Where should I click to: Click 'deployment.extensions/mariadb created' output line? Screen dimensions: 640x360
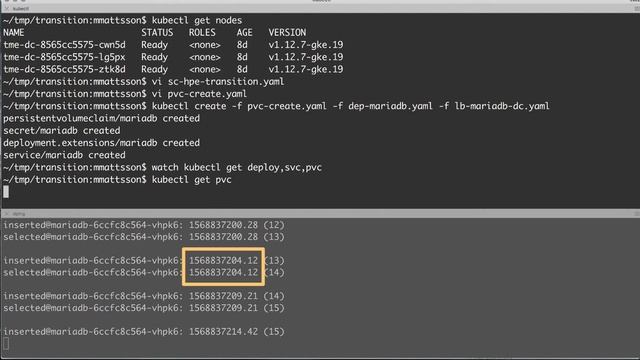[x=102, y=143]
